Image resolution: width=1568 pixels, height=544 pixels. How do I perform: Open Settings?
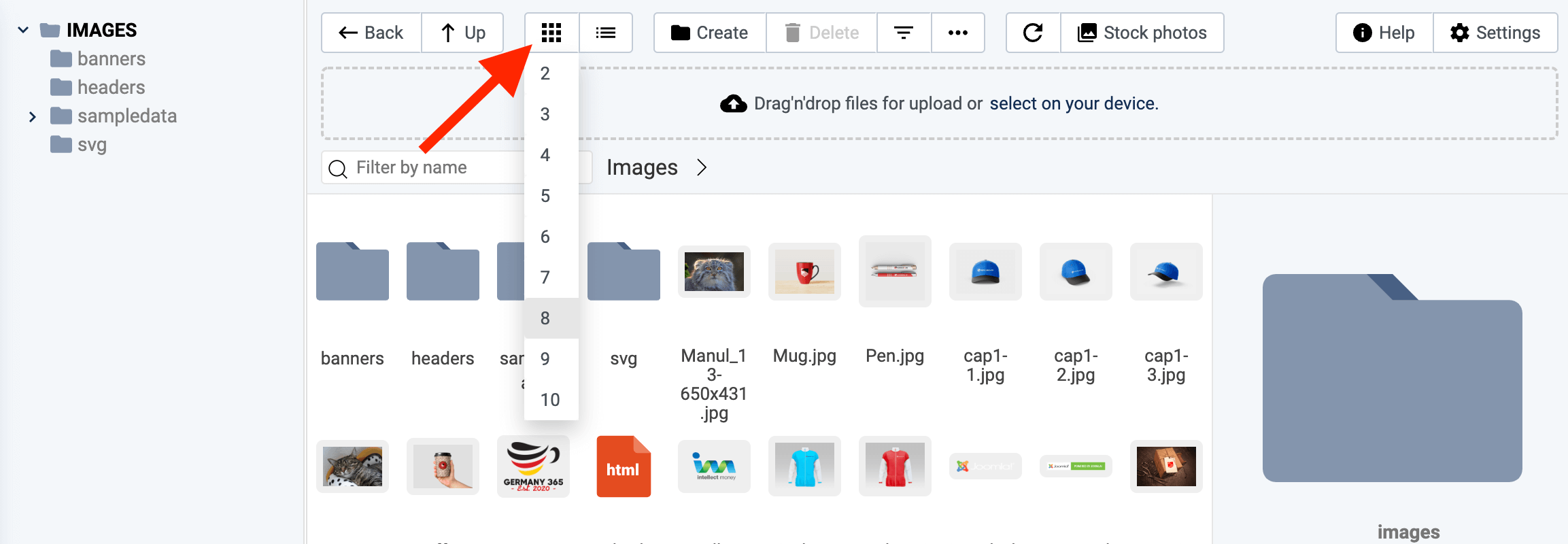[x=1495, y=33]
